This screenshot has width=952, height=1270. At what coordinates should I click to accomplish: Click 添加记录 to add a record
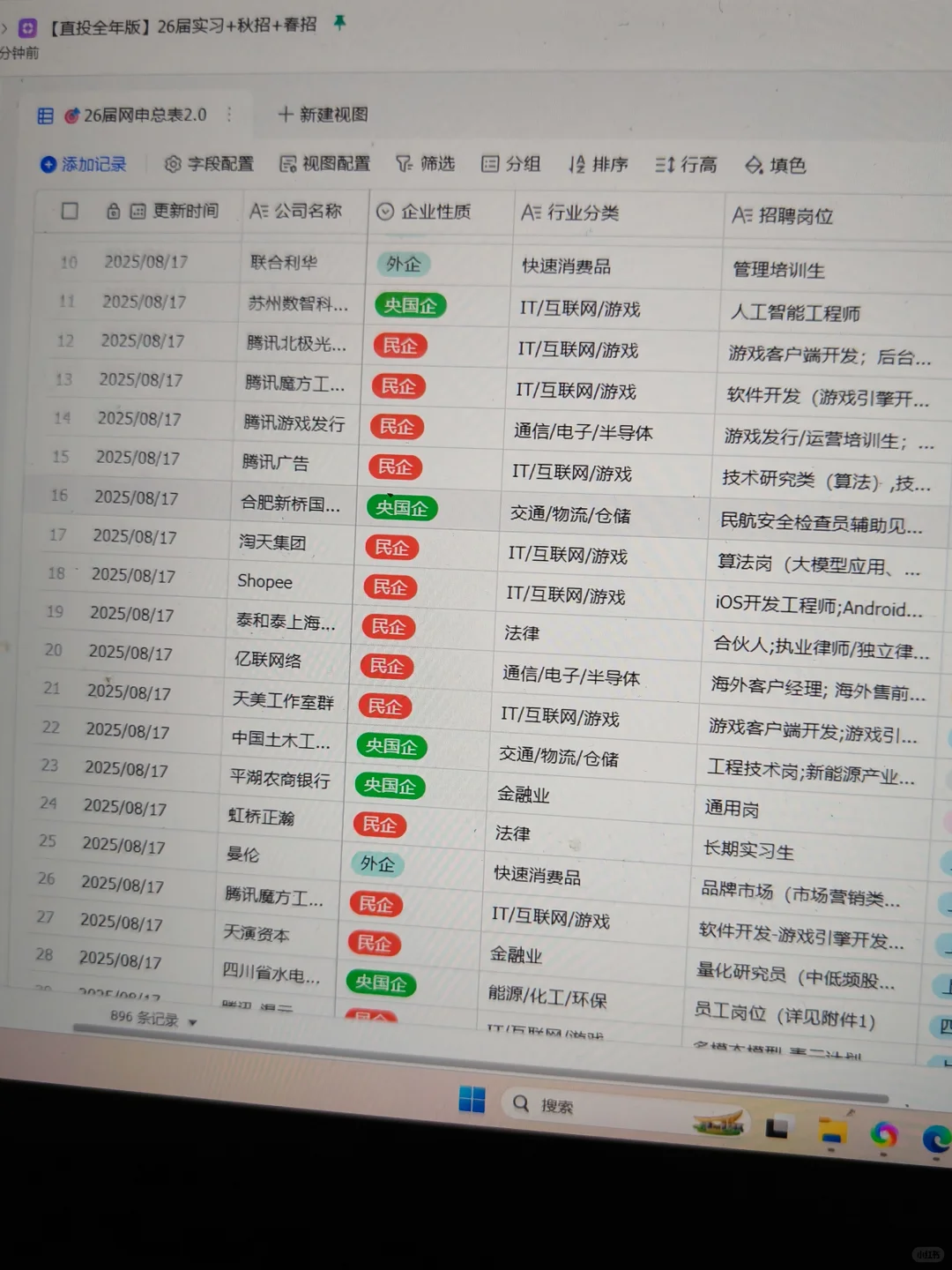point(84,164)
